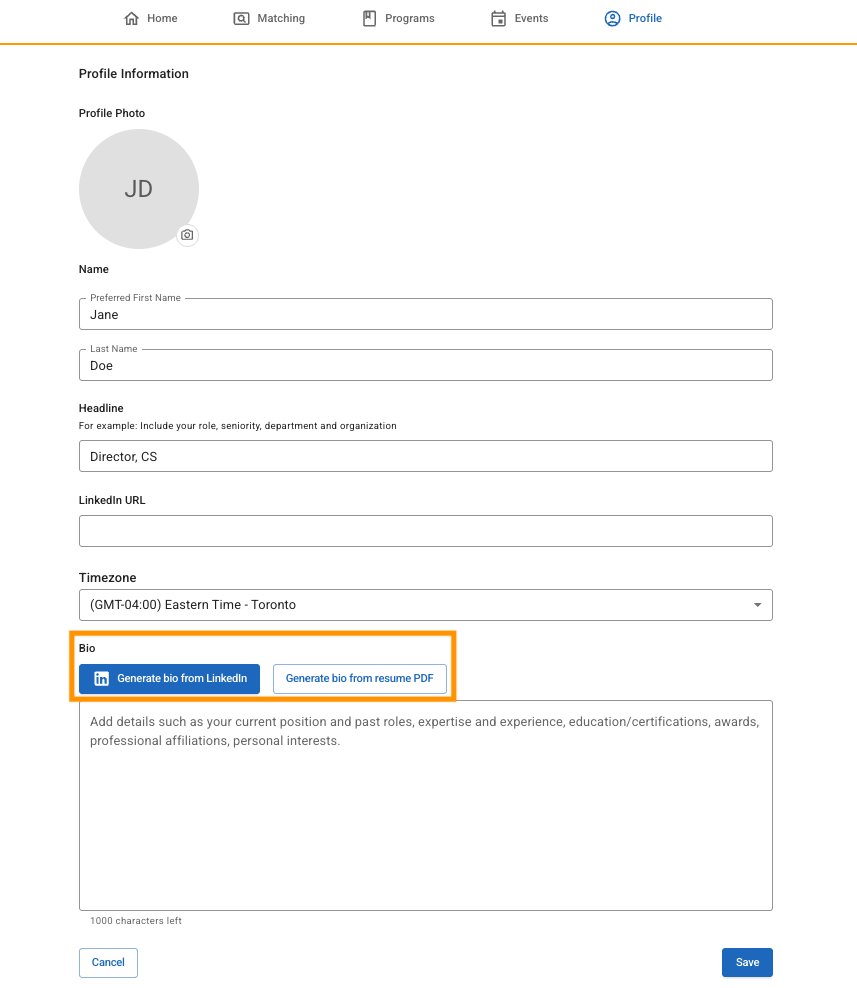This screenshot has width=857, height=988.
Task: Click the Profile person icon
Action: (612, 19)
